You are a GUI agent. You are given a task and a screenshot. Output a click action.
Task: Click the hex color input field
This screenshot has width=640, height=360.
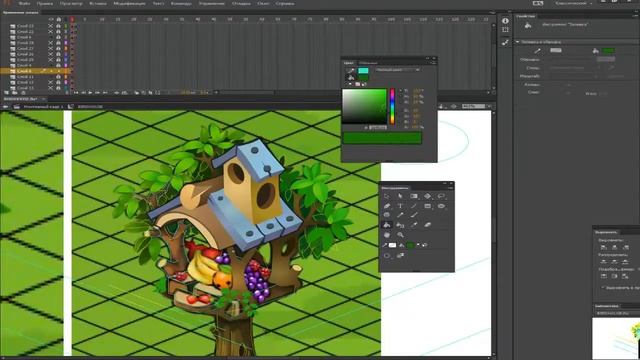pos(378,127)
